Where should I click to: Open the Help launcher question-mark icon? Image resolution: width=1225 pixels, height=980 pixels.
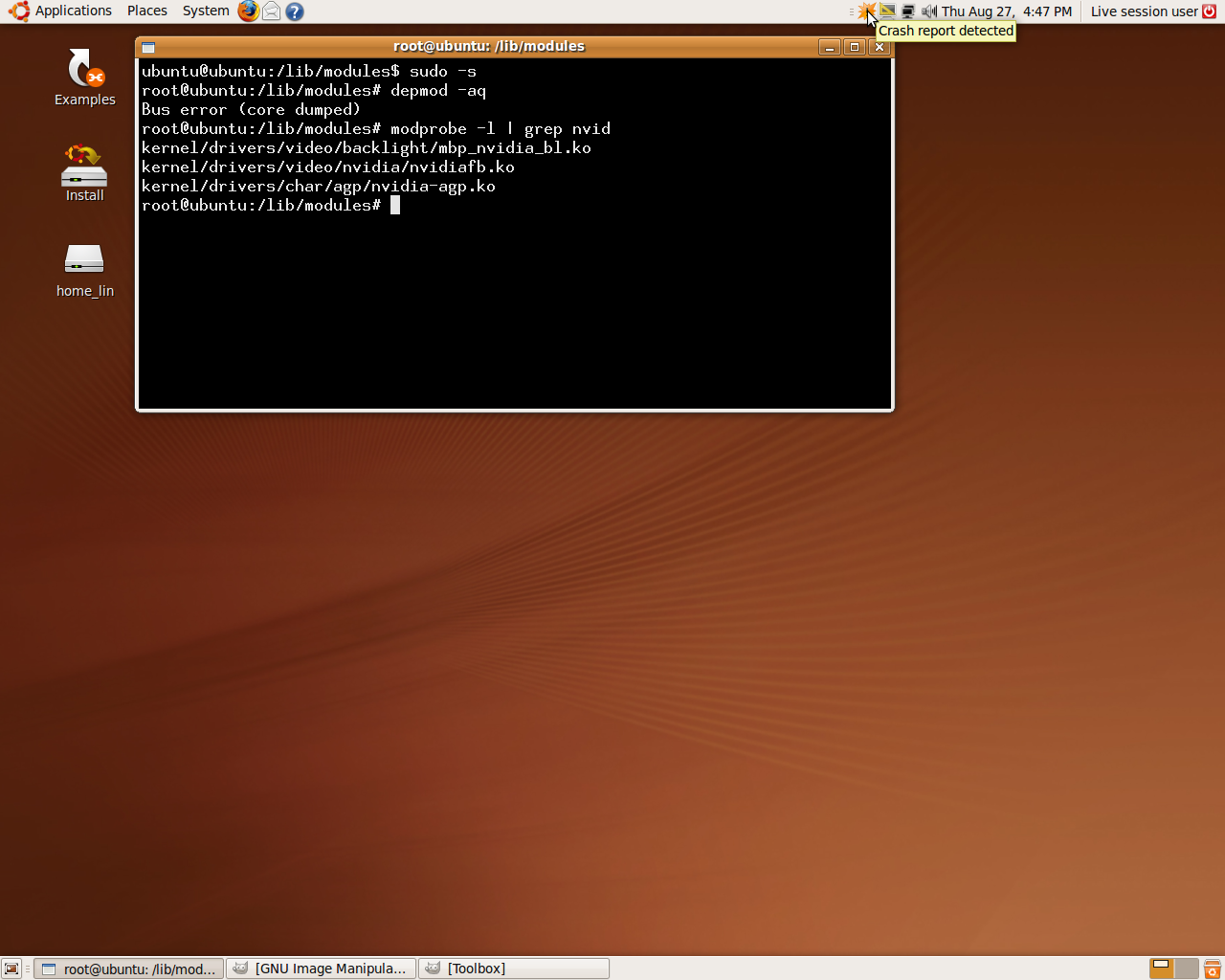[x=295, y=11]
